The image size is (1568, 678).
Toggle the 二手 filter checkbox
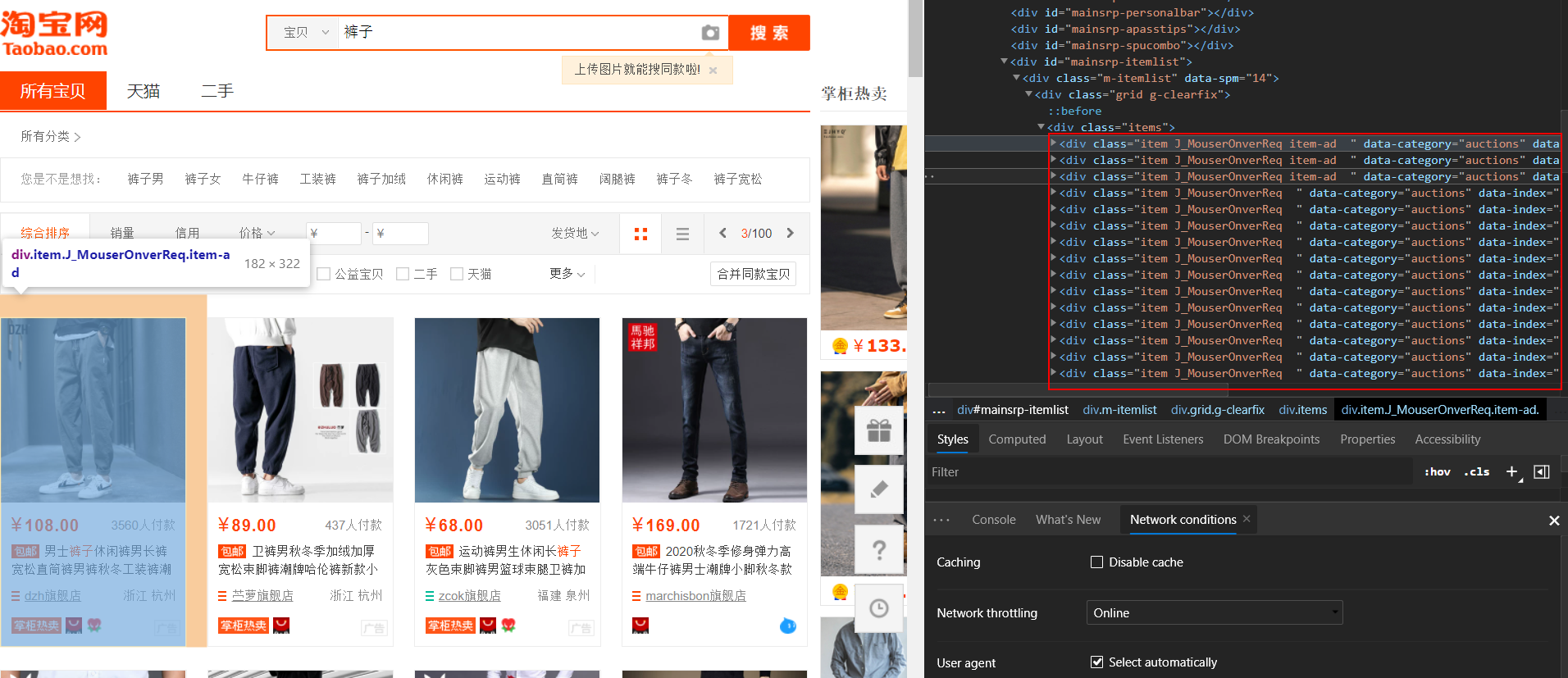(403, 274)
